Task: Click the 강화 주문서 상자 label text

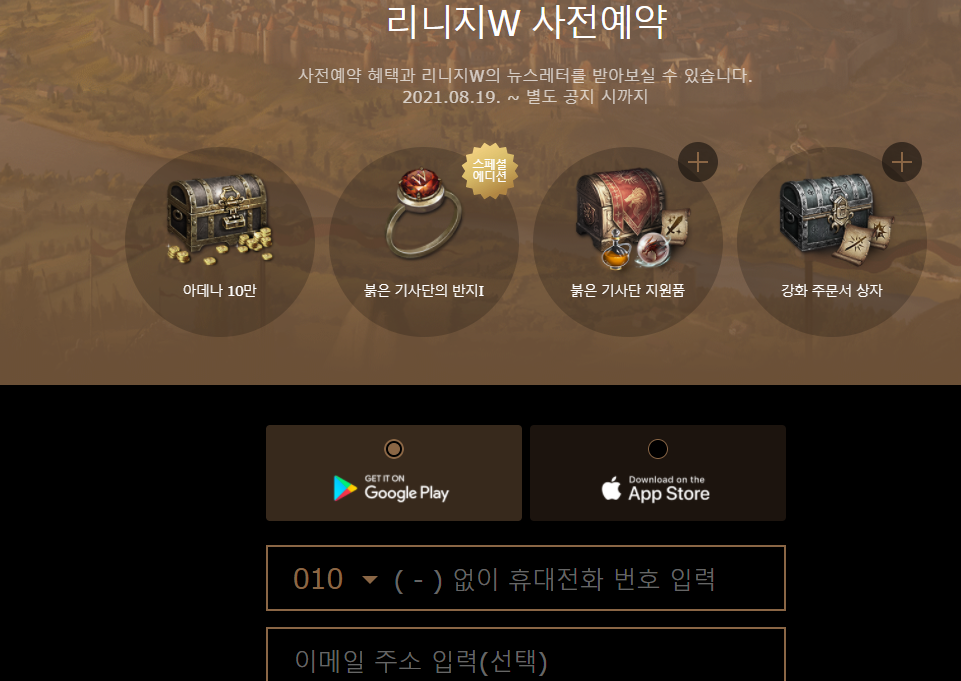Action: [832, 291]
